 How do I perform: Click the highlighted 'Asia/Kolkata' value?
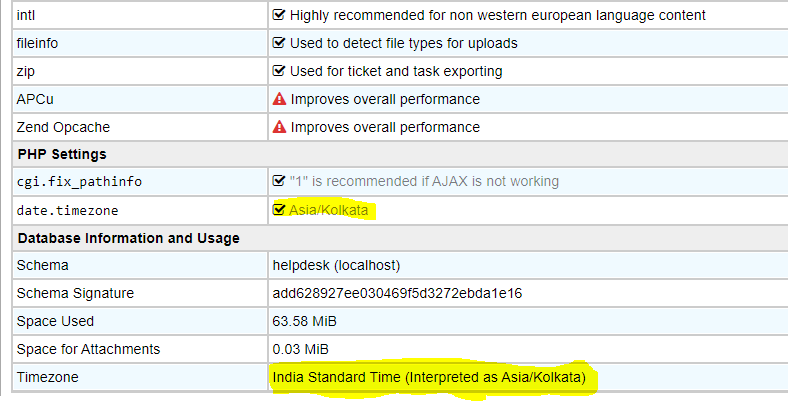(x=329, y=210)
